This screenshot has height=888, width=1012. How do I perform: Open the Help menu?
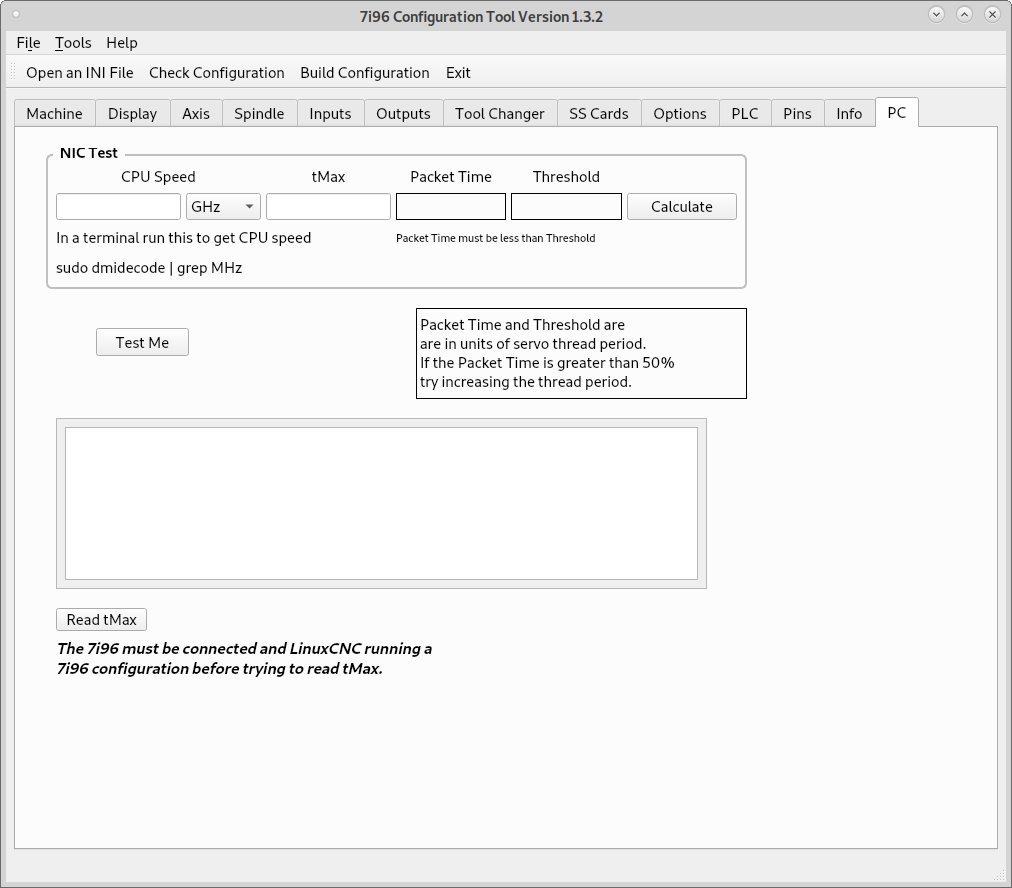(x=122, y=43)
